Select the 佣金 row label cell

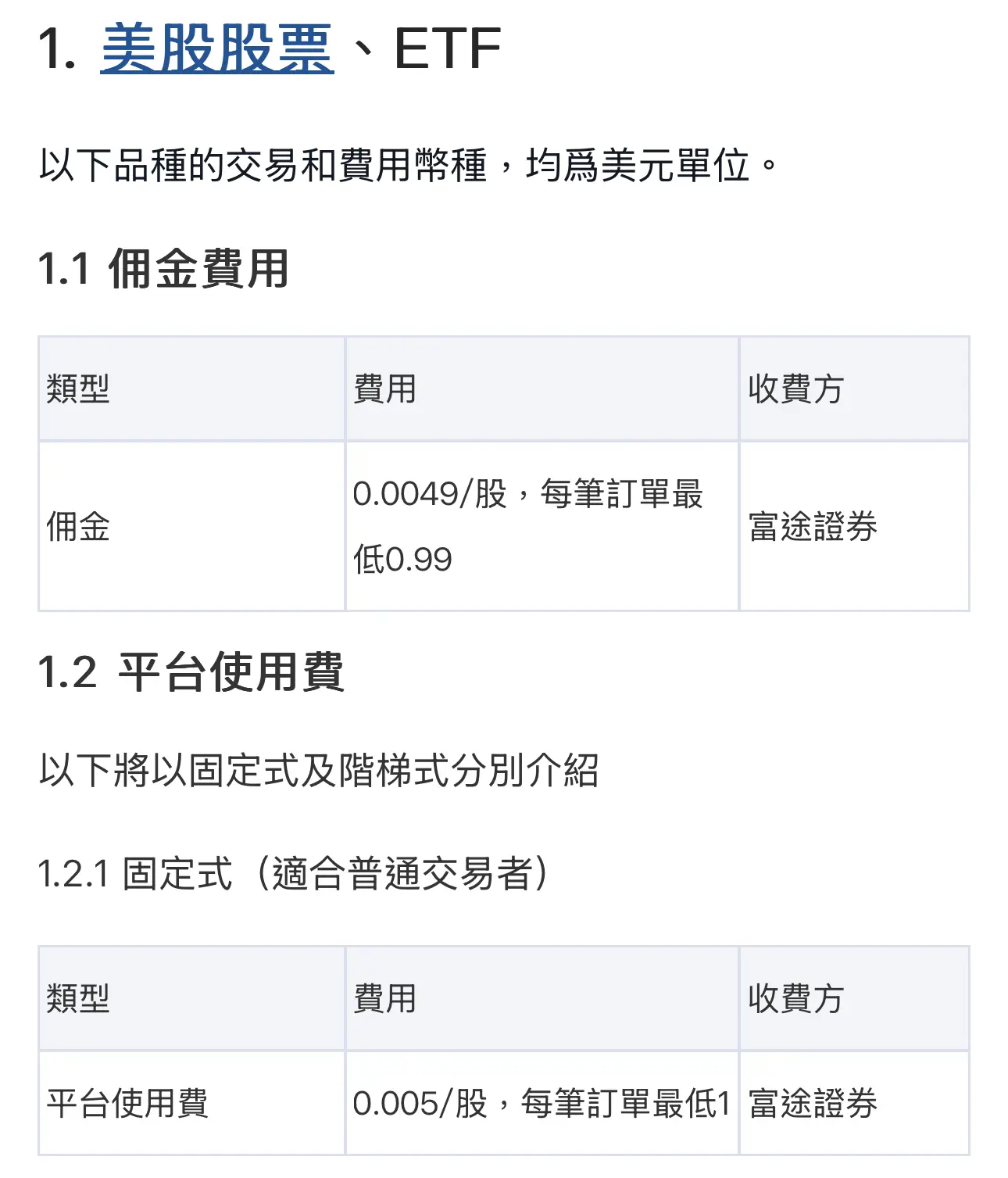coord(191,526)
